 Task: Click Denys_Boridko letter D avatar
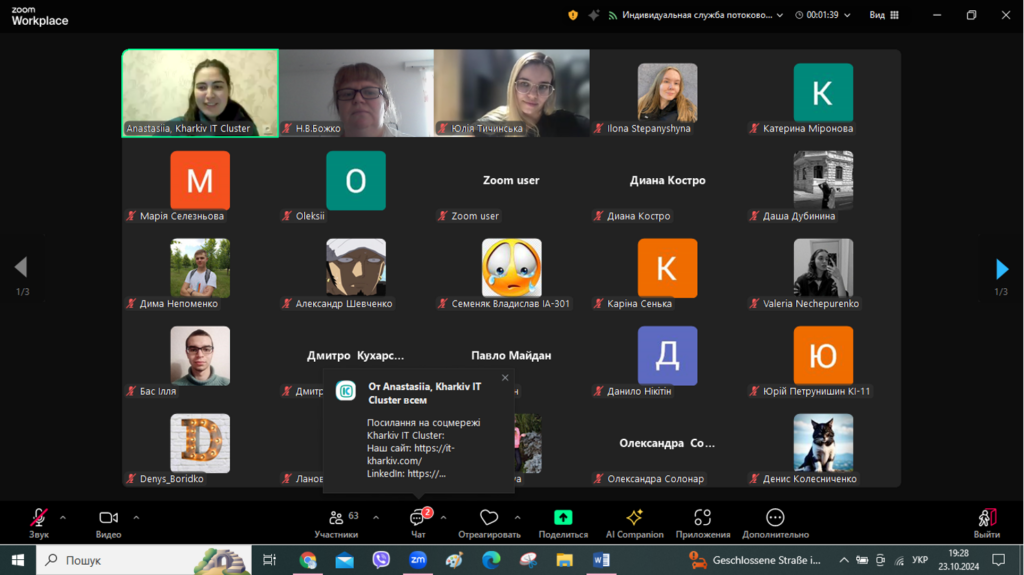pos(200,443)
